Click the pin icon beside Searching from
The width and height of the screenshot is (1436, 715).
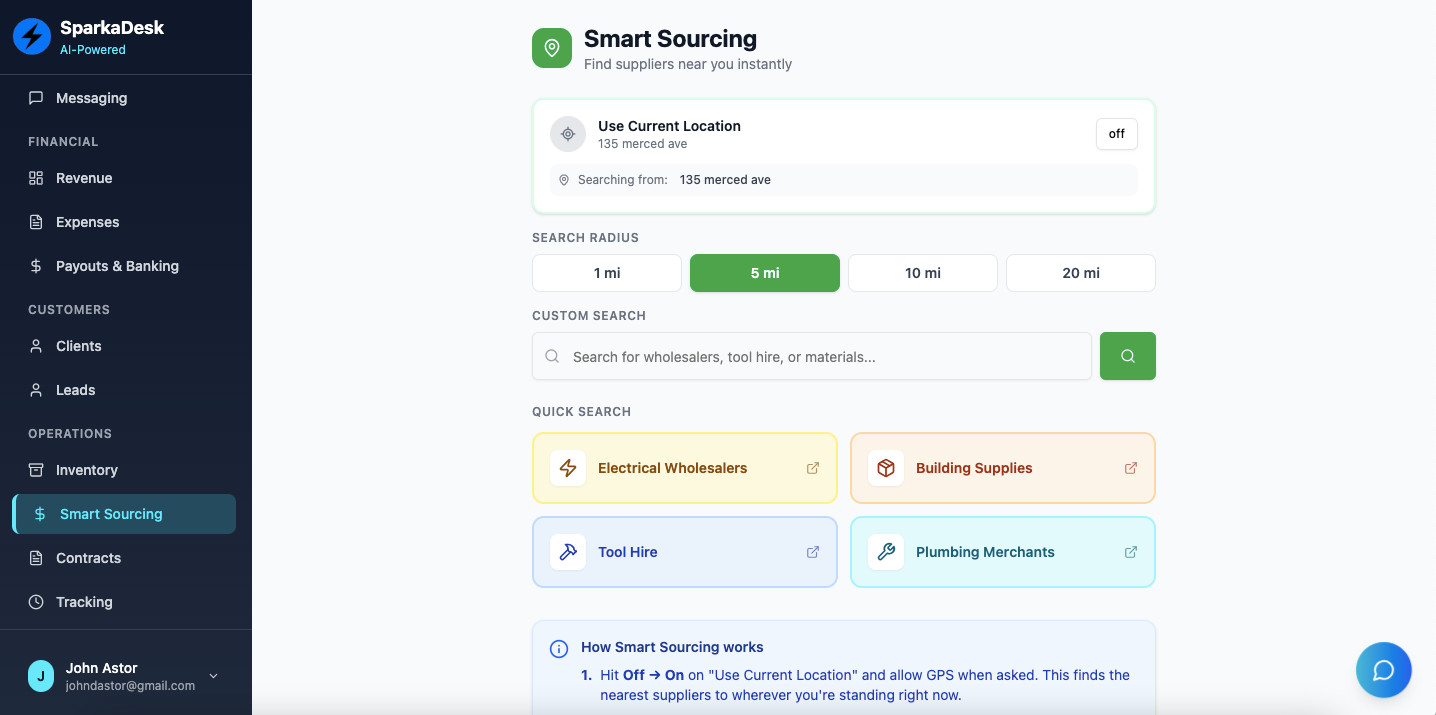coord(564,180)
